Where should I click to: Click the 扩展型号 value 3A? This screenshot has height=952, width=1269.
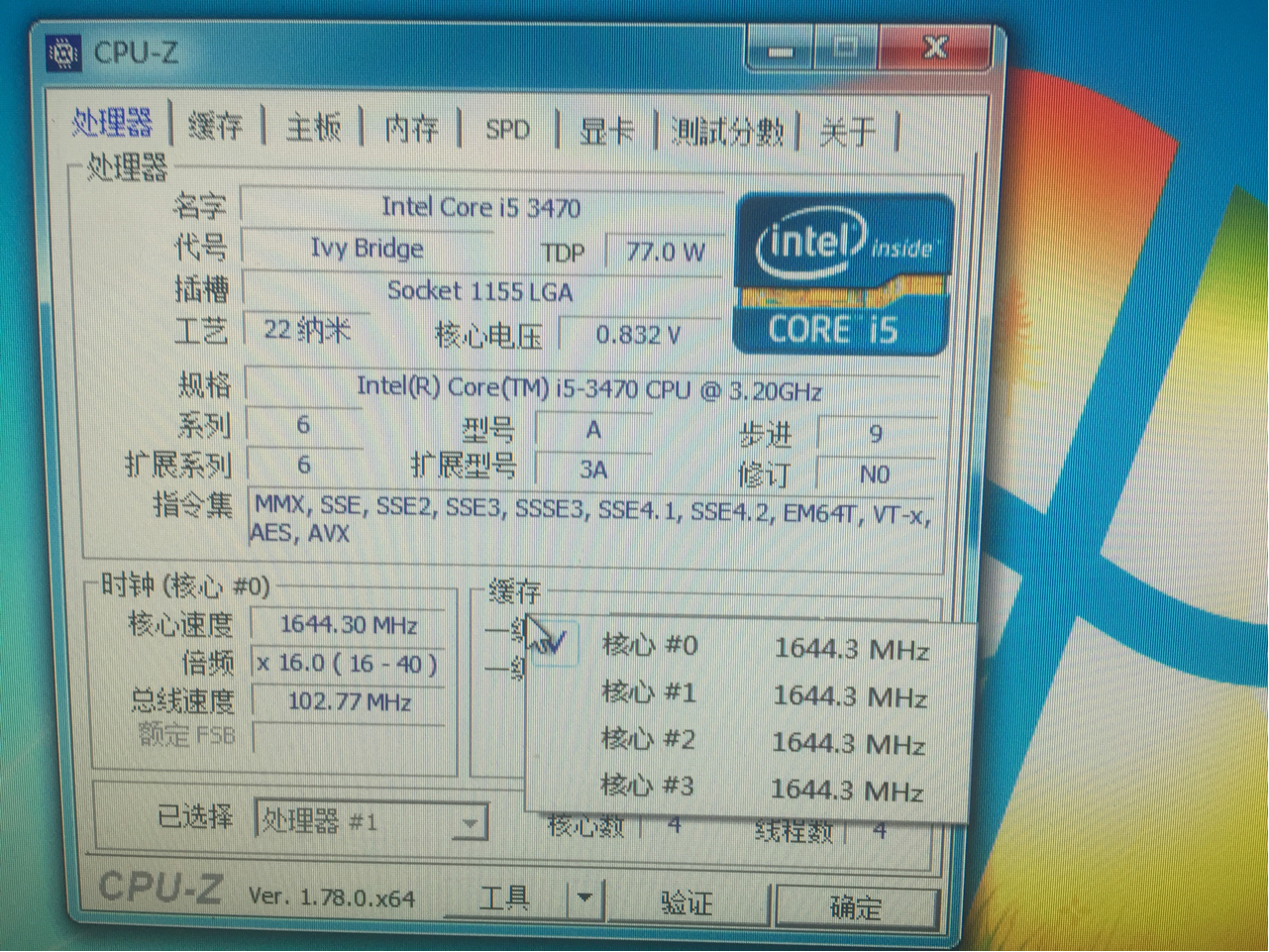click(x=594, y=470)
